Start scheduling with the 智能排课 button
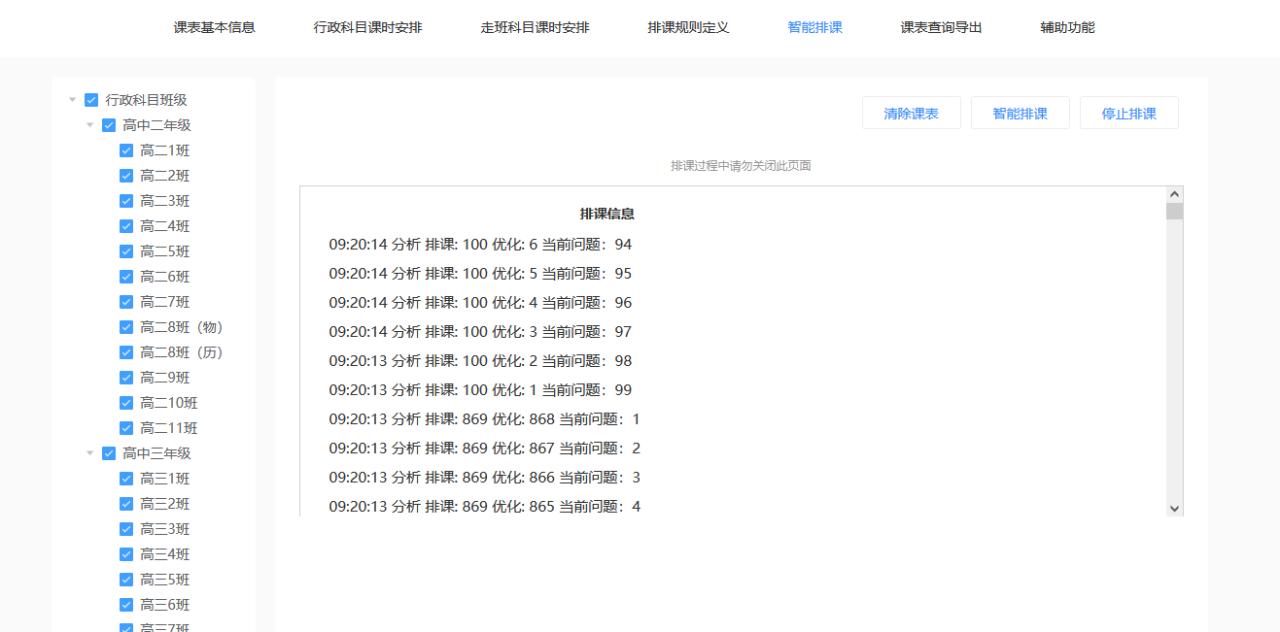Viewport: 1280px width, 632px height. (1020, 112)
